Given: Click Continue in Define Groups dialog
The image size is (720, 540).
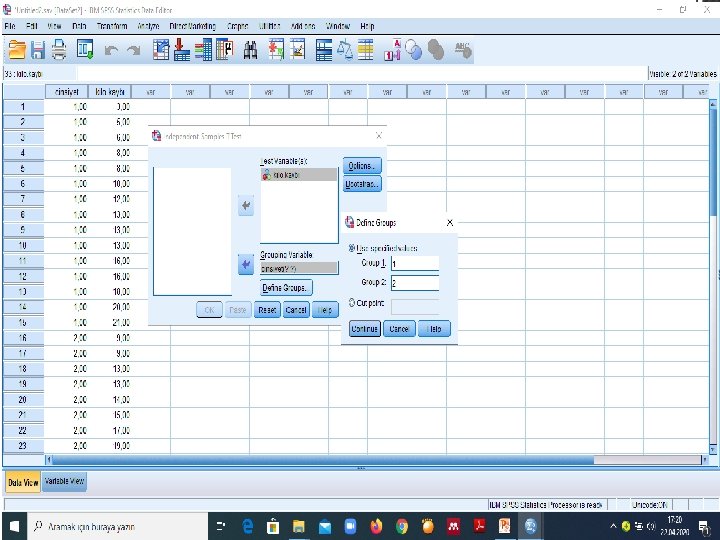Looking at the screenshot, I should 365,329.
